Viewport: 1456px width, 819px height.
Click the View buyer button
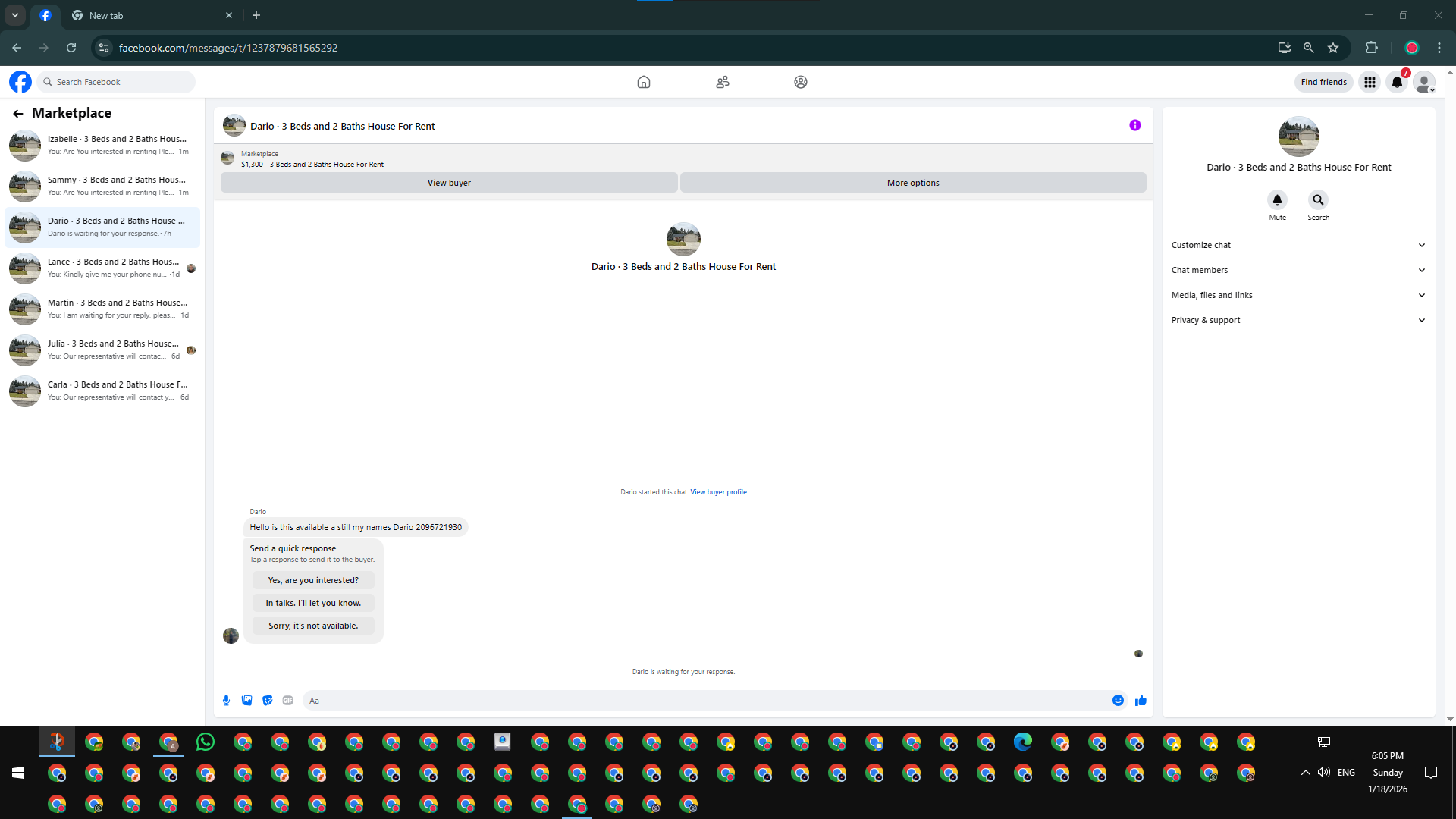point(449,183)
